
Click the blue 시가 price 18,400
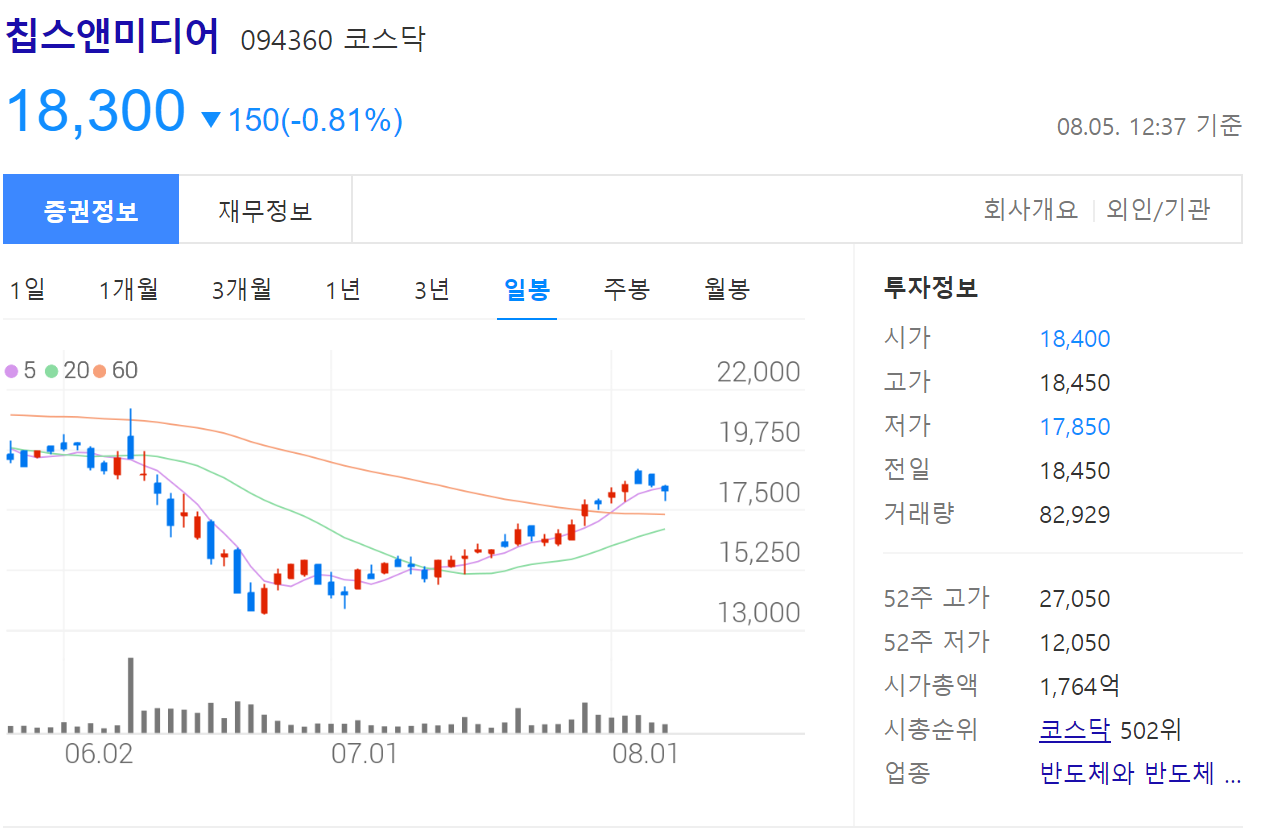click(1074, 339)
